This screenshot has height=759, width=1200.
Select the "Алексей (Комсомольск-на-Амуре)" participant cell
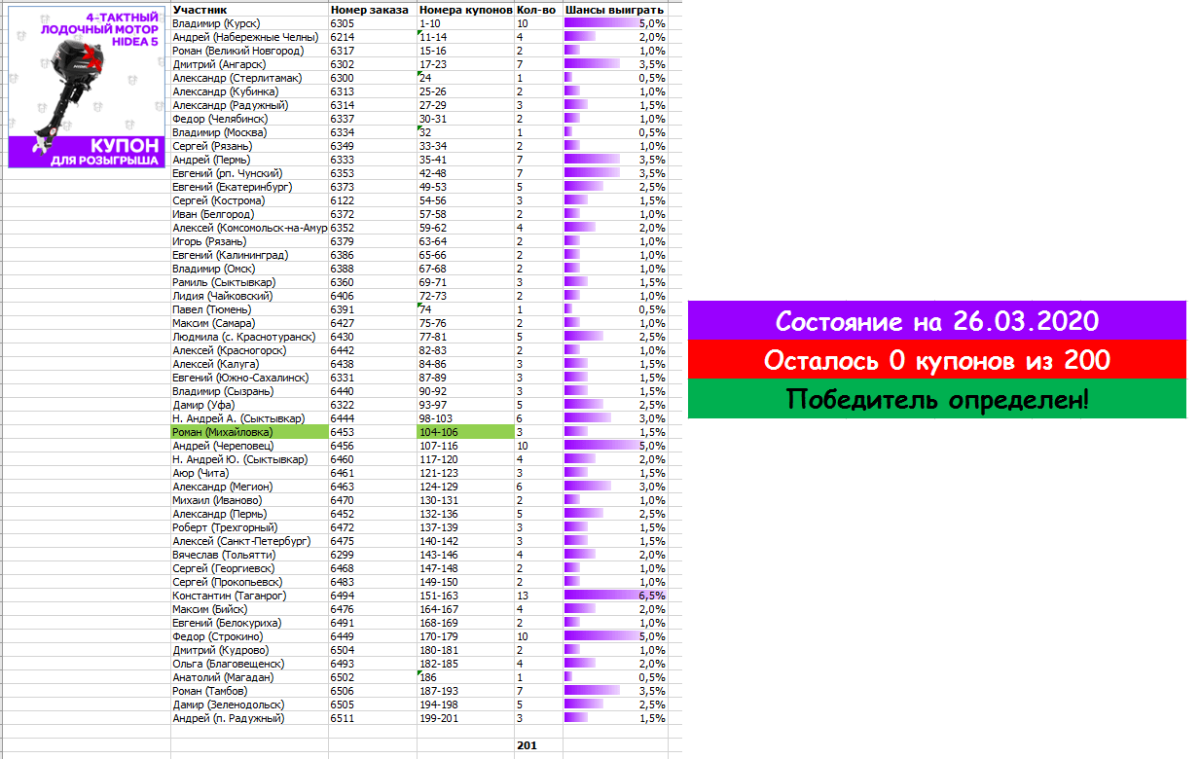[248, 227]
